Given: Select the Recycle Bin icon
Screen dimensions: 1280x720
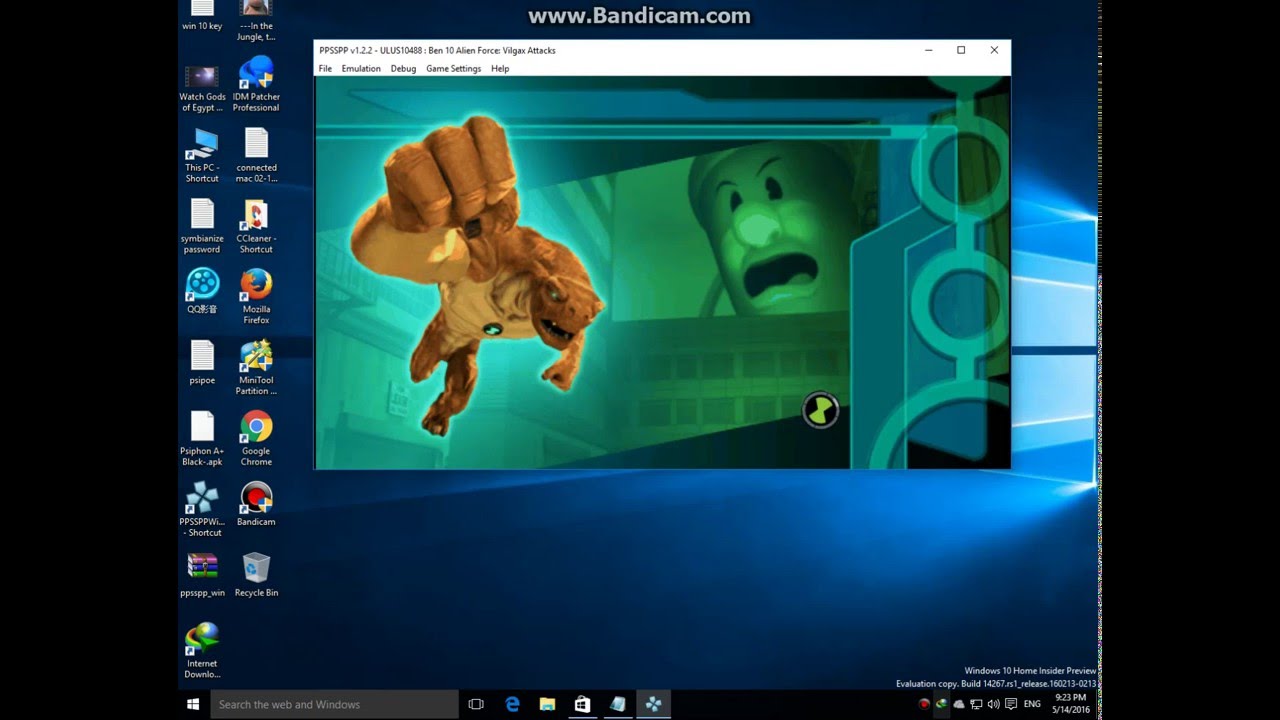Looking at the screenshot, I should tap(256, 575).
